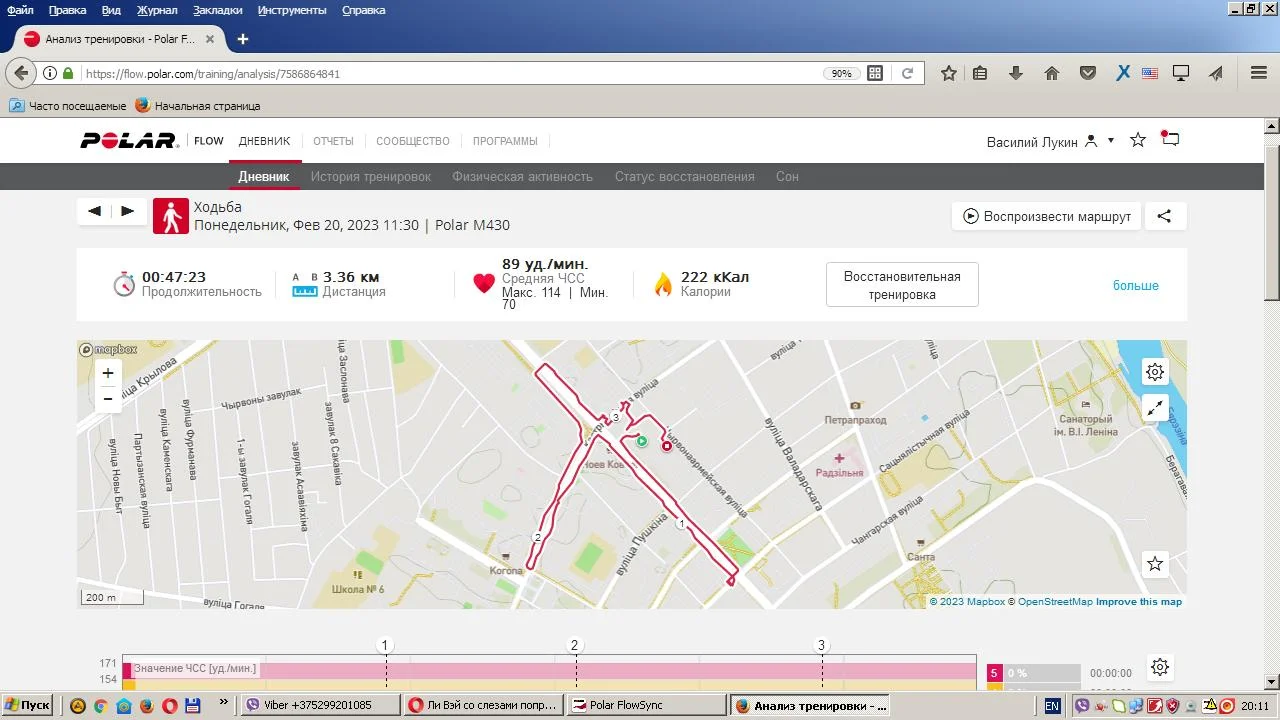Open the Вид menu
This screenshot has height=720, width=1280.
click(x=111, y=10)
